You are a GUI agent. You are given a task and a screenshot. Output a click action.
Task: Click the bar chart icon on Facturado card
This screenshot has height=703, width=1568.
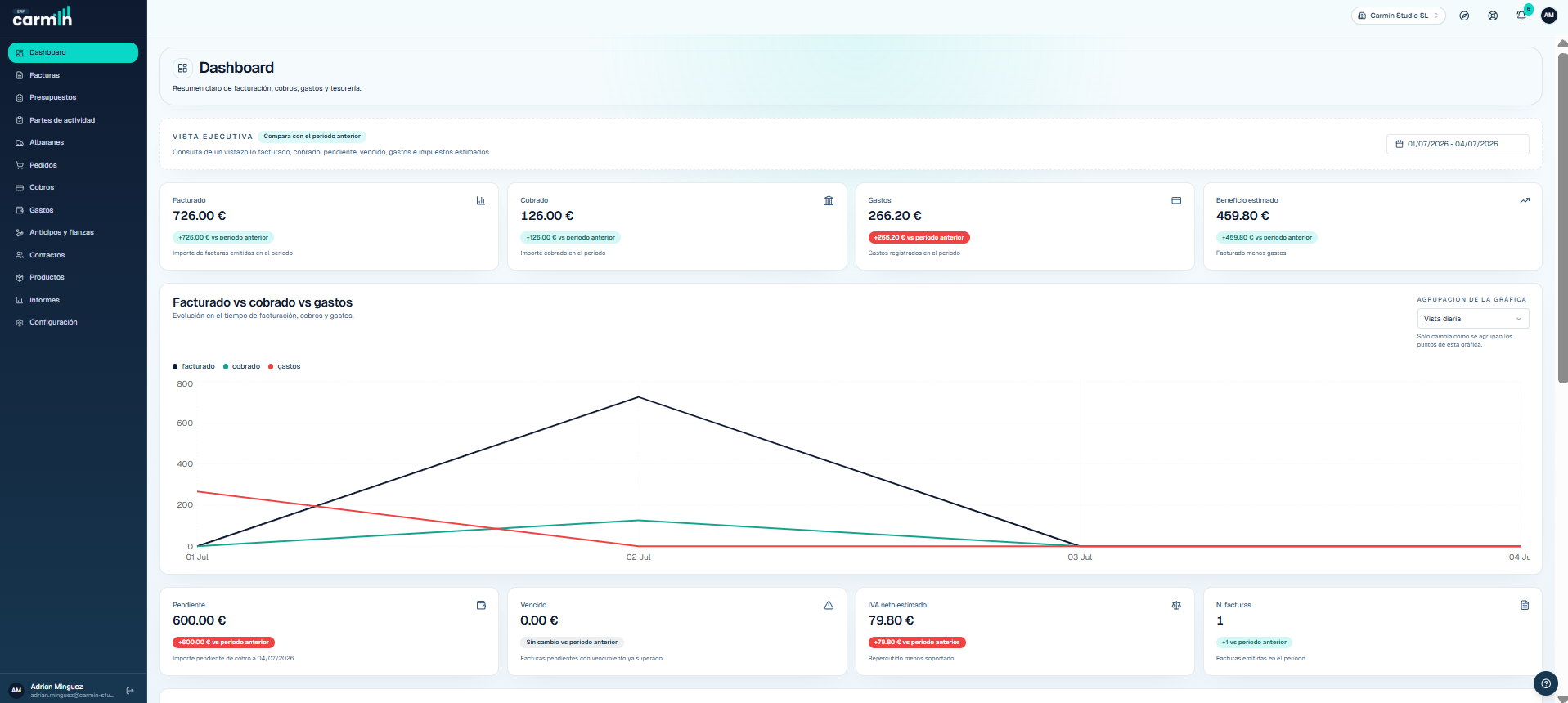point(481,200)
